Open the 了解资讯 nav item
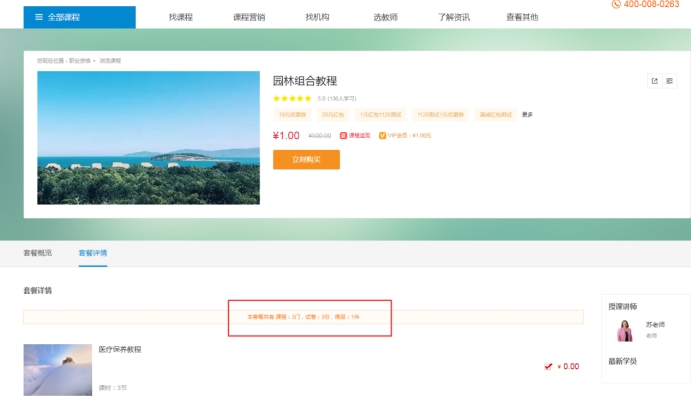The width and height of the screenshot is (691, 403). pos(454,17)
